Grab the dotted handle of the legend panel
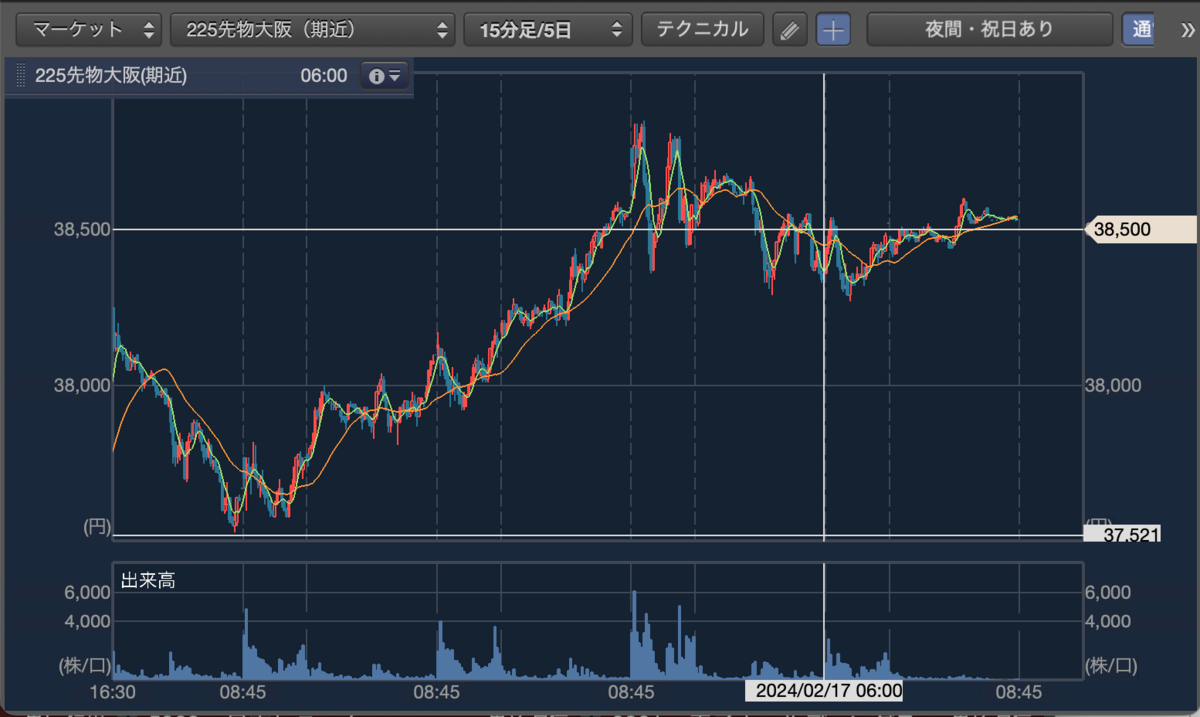Screen dimensions: 1200x717 click(x=19, y=76)
